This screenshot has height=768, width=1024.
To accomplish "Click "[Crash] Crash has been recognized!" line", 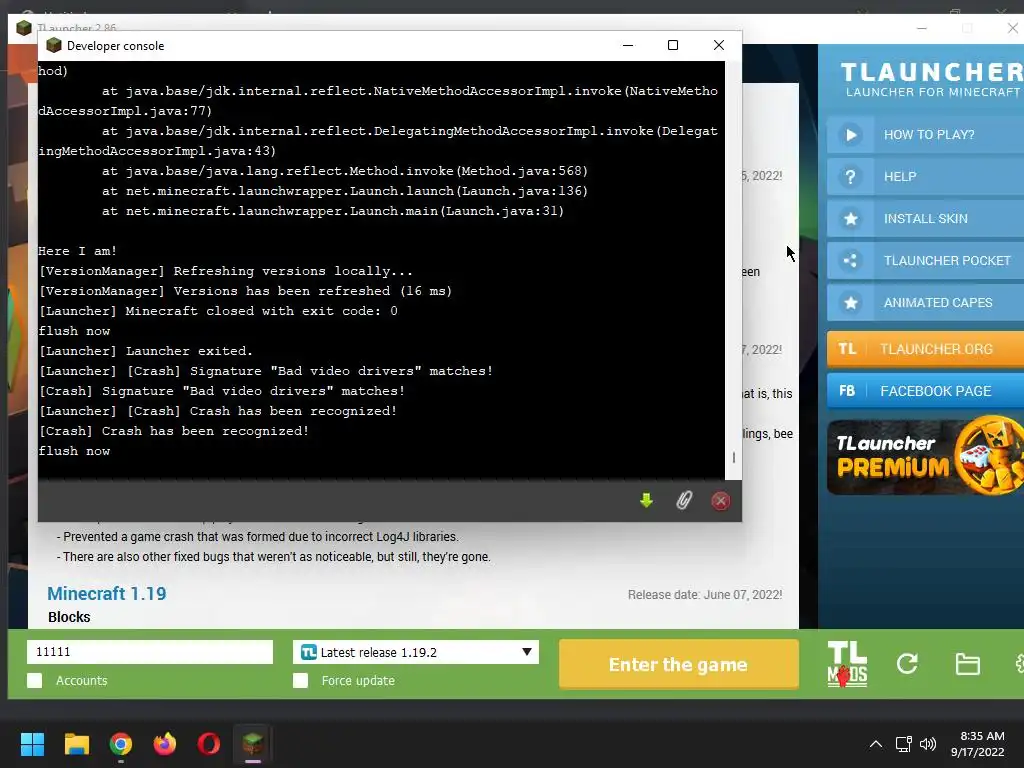I will click(x=173, y=431).
